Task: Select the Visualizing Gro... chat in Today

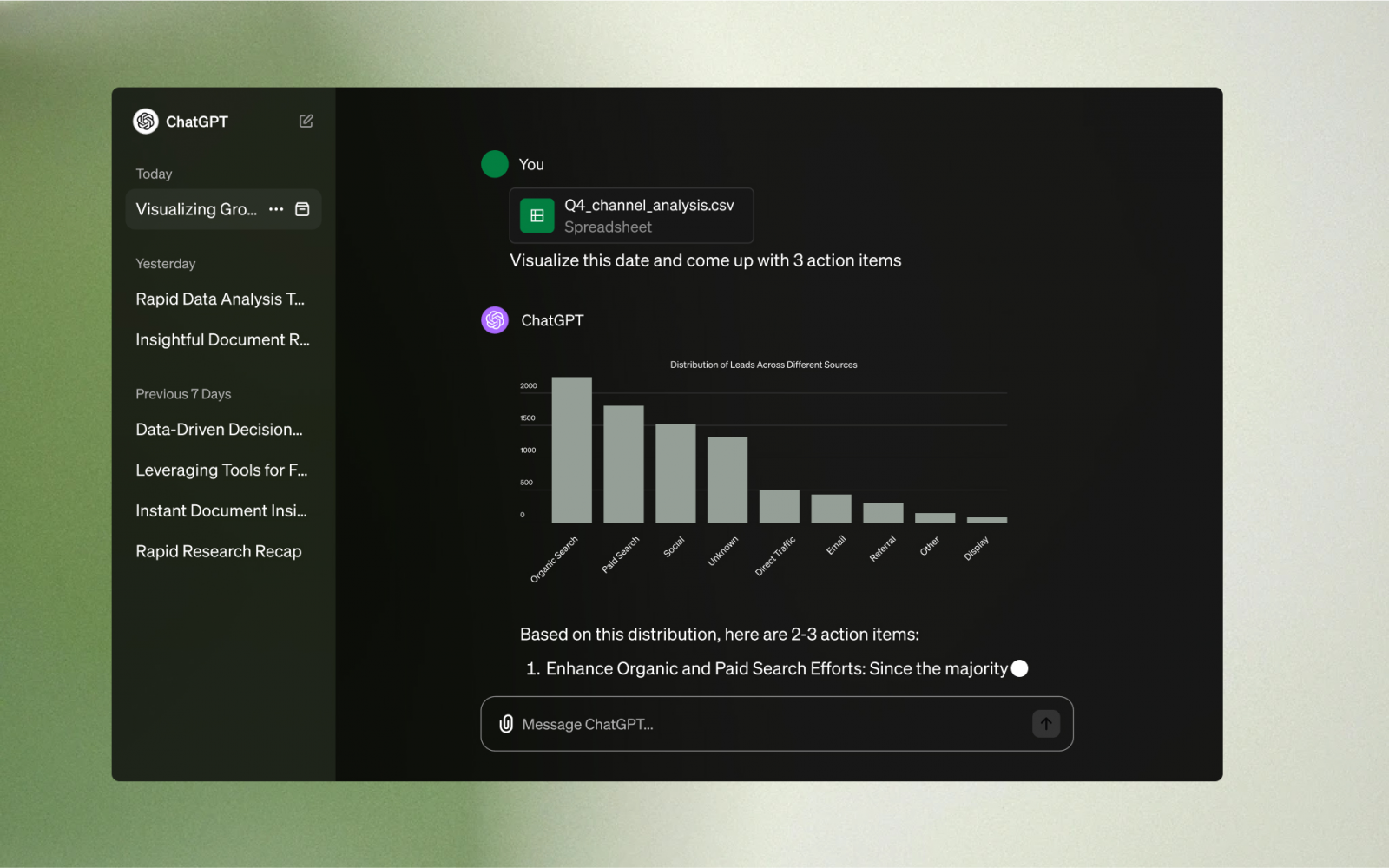Action: click(x=196, y=209)
